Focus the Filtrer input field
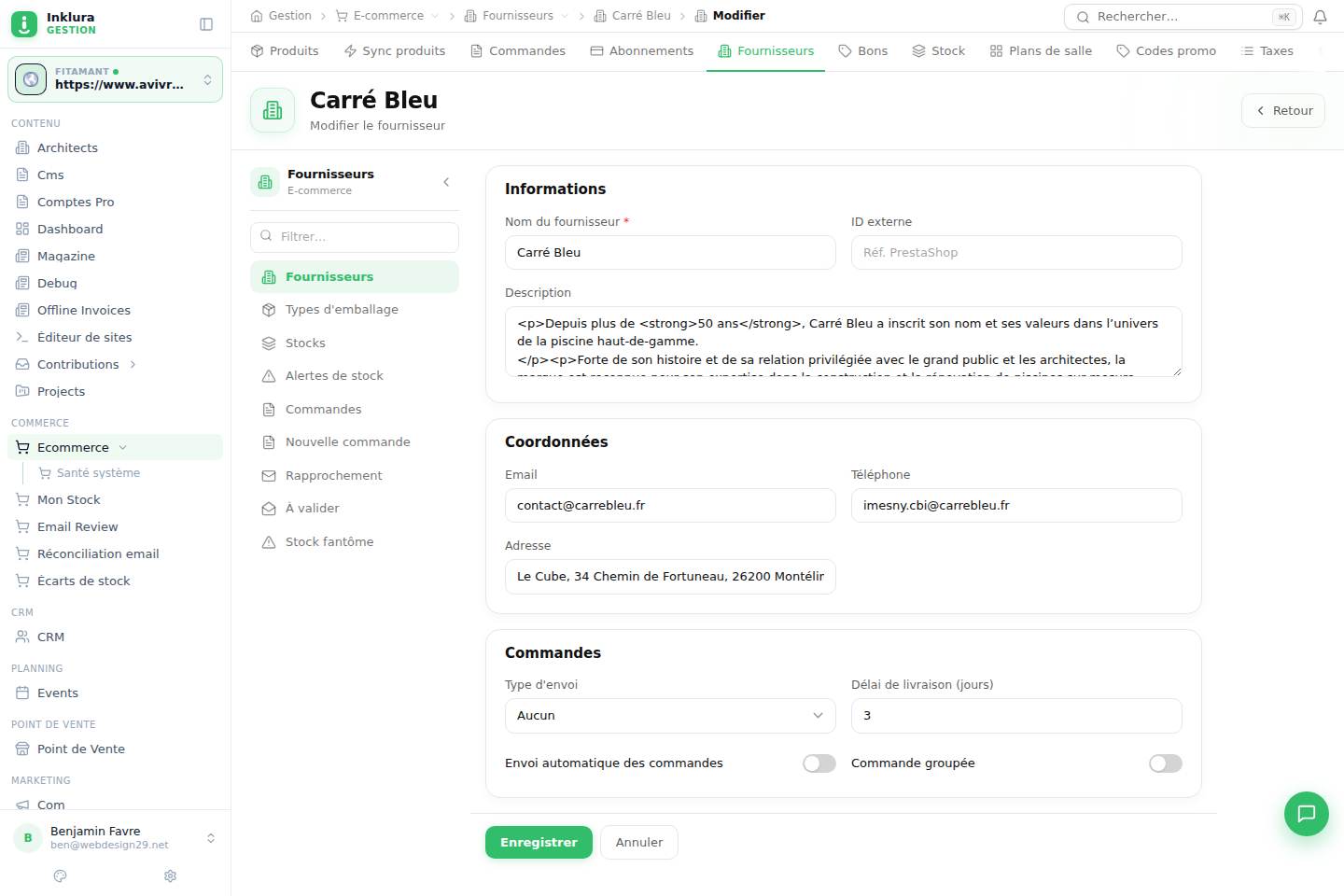 pyautogui.click(x=355, y=237)
